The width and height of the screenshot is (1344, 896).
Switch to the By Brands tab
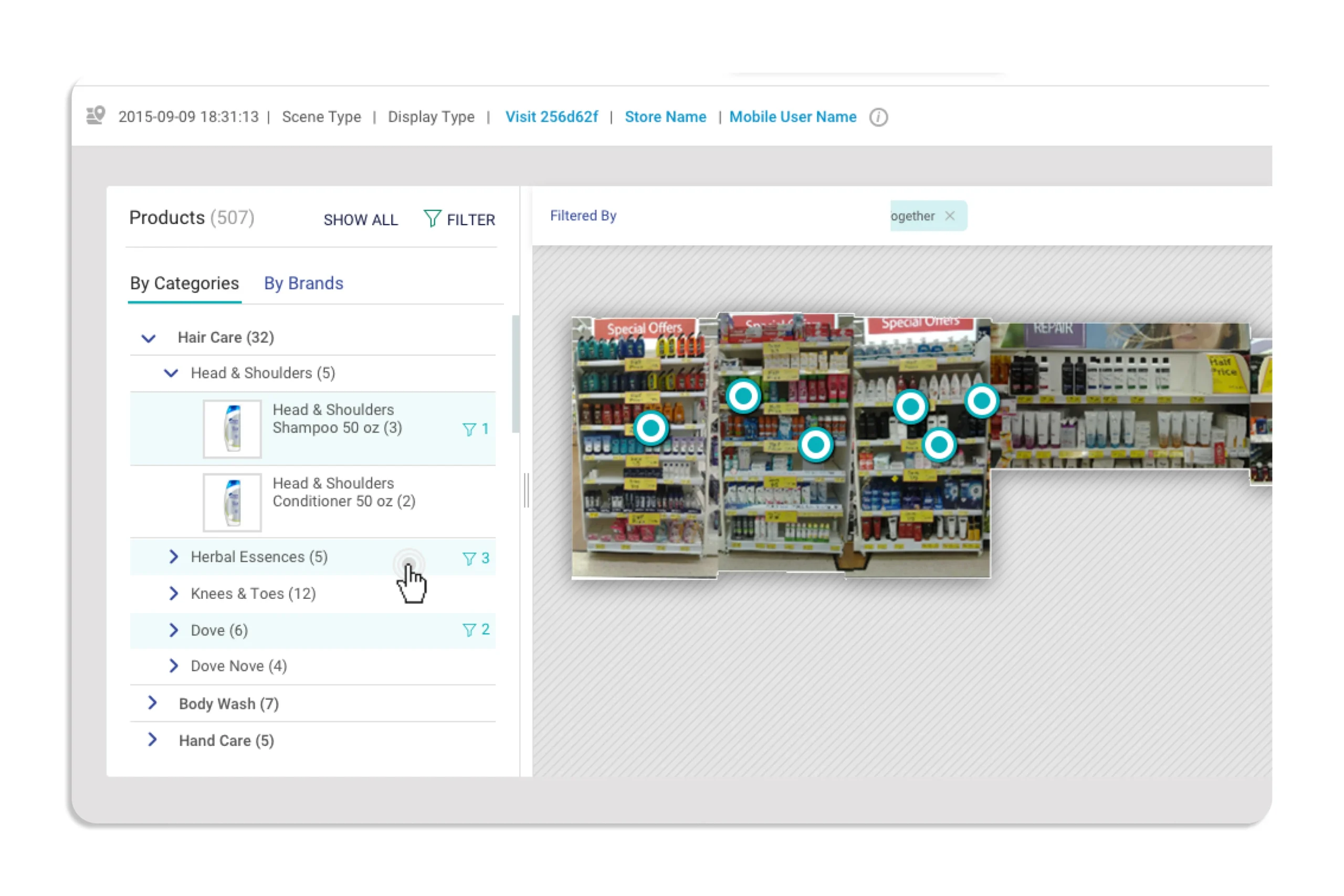(x=303, y=283)
